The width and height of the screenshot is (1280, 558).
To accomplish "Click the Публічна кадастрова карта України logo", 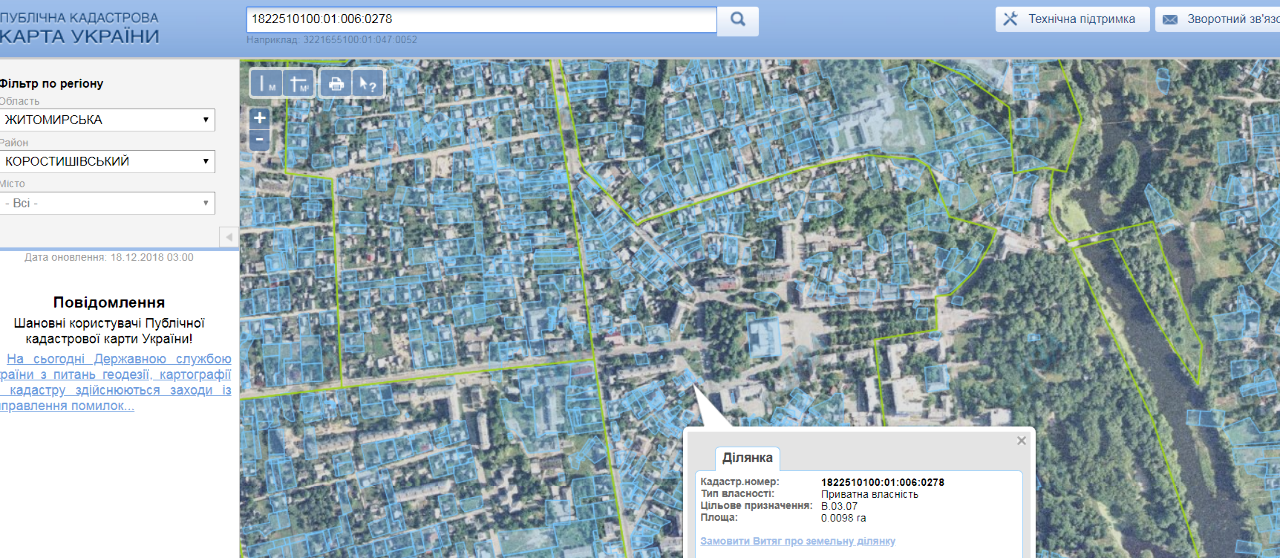I will [80, 27].
